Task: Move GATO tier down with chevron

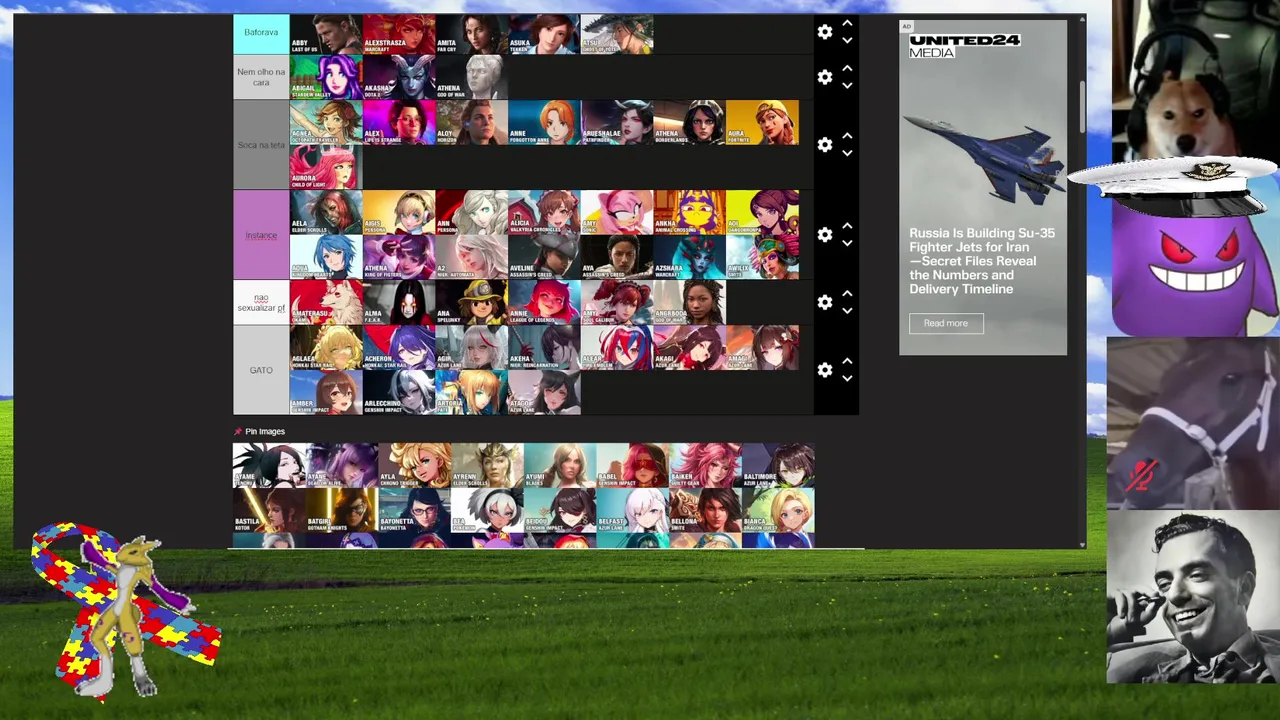Action: click(x=847, y=379)
